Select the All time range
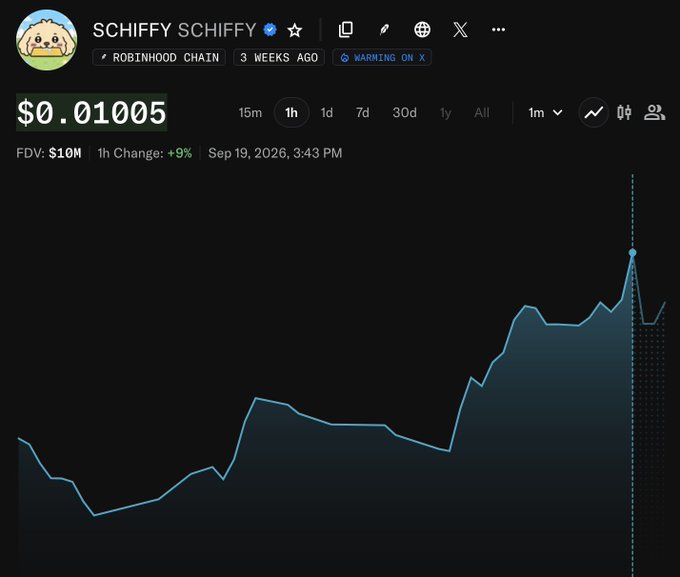The width and height of the screenshot is (680, 577). point(482,113)
